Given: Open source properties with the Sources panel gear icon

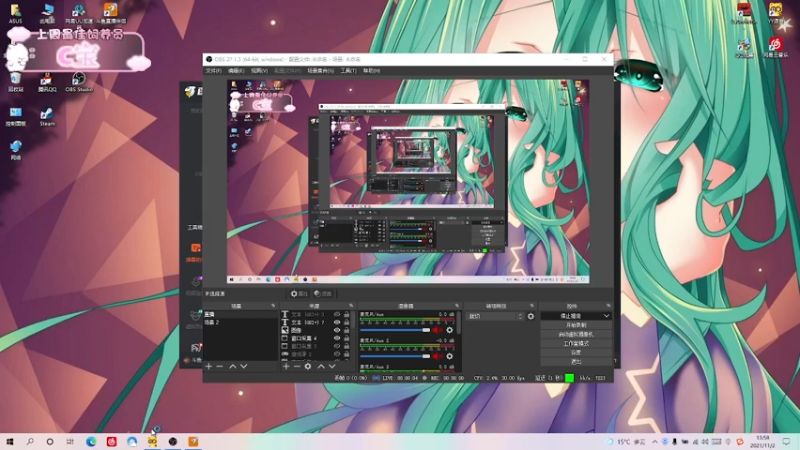Looking at the screenshot, I should point(308,366).
